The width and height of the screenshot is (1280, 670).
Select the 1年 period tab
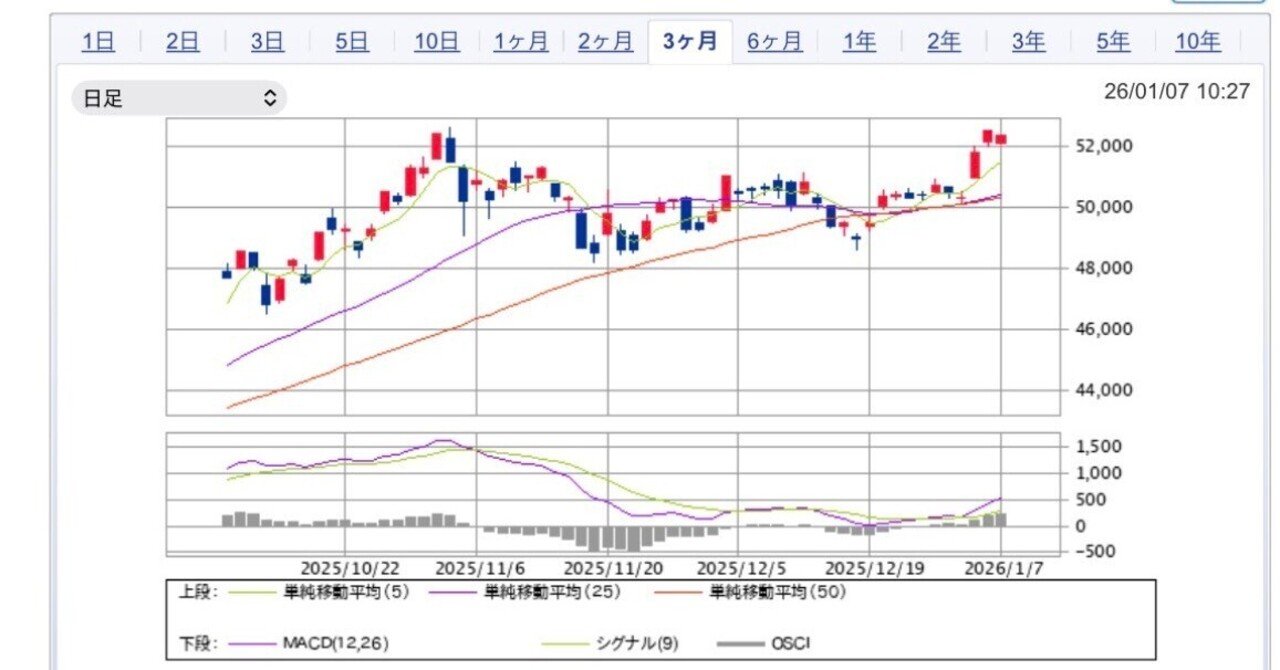point(859,42)
